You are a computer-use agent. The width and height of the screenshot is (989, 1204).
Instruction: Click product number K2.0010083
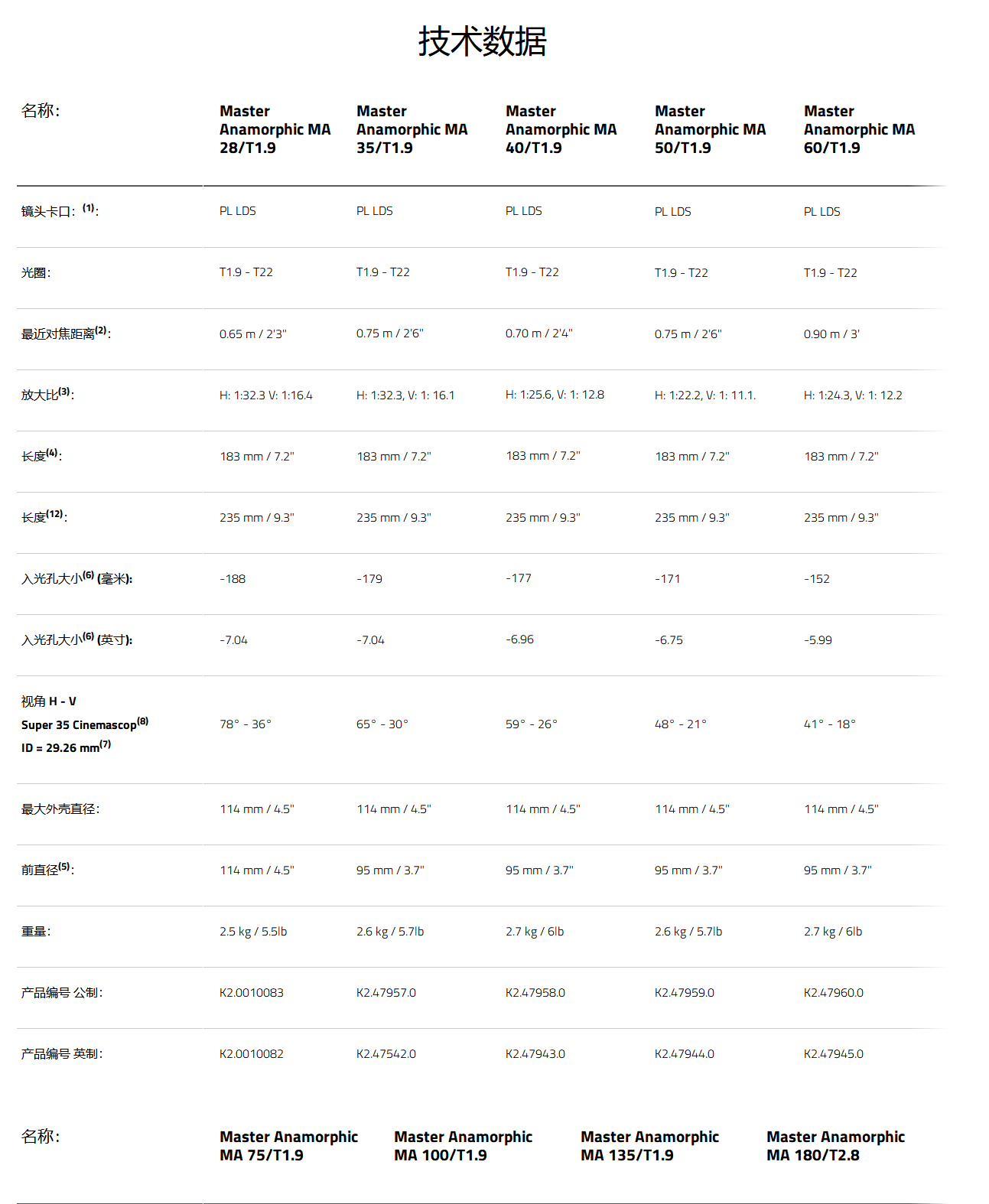pos(251,993)
